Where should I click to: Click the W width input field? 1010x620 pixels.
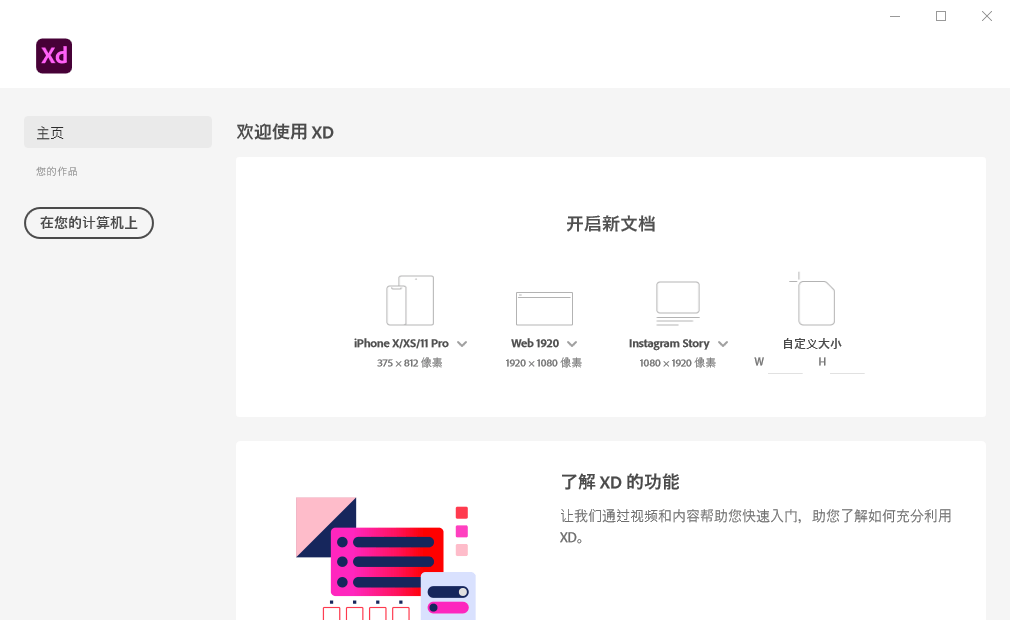tap(784, 363)
